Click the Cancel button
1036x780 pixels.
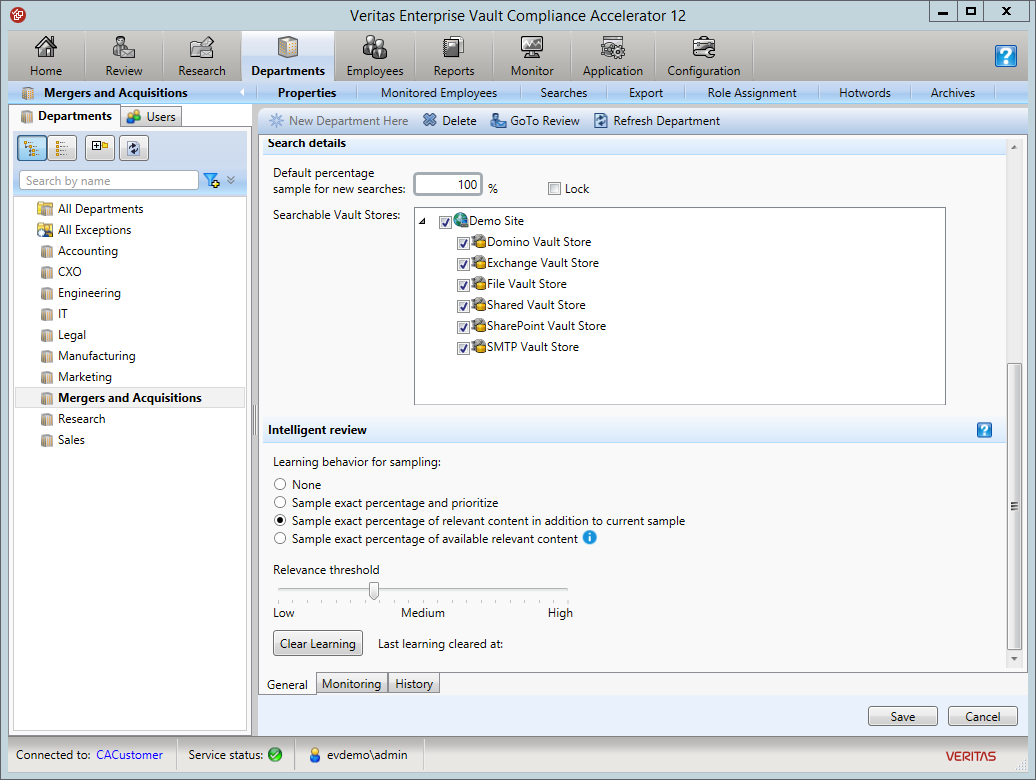[982, 717]
